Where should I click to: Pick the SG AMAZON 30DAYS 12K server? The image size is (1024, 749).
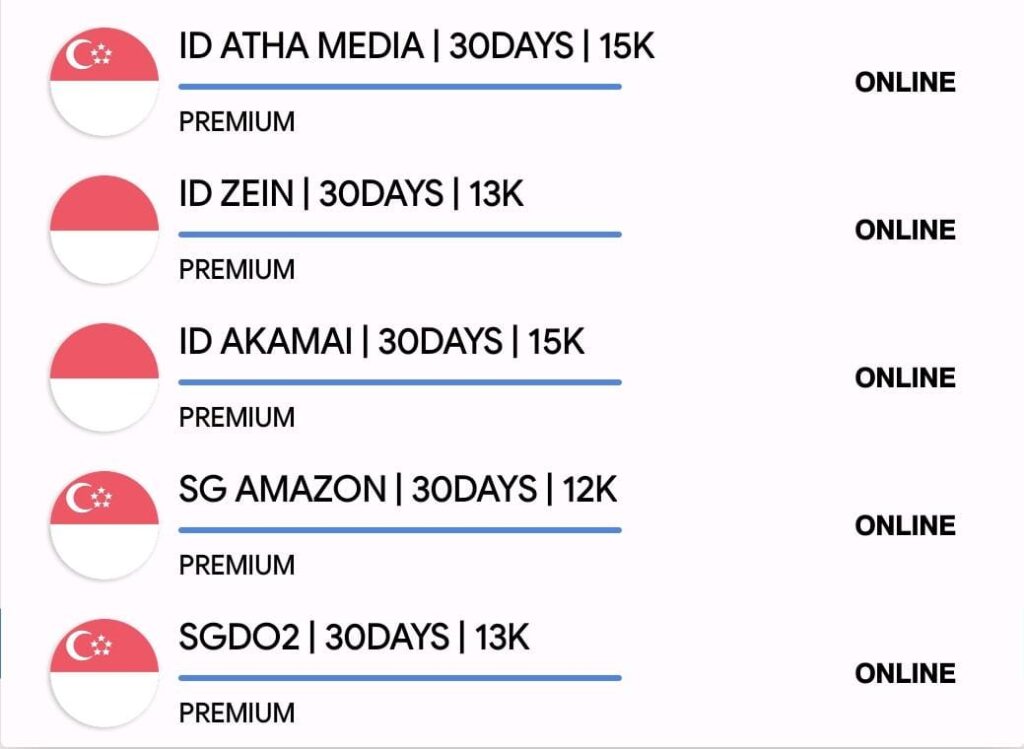point(398,490)
